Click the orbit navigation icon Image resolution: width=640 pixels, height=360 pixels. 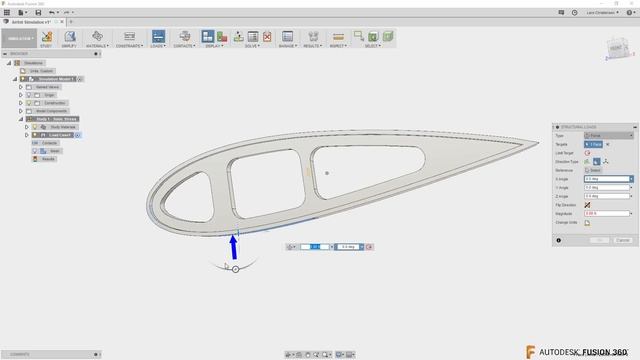(x=289, y=355)
